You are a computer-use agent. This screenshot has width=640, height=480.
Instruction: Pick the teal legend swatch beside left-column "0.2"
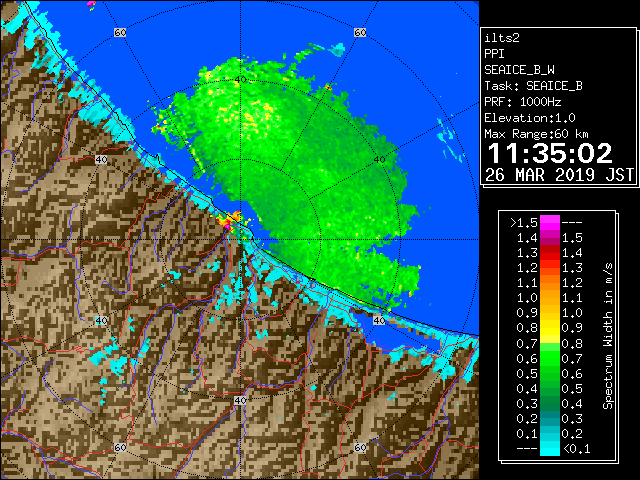[x=550, y=418]
